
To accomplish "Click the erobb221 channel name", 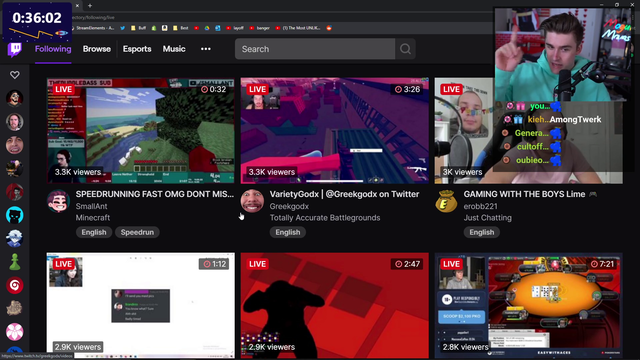I will point(480,207).
